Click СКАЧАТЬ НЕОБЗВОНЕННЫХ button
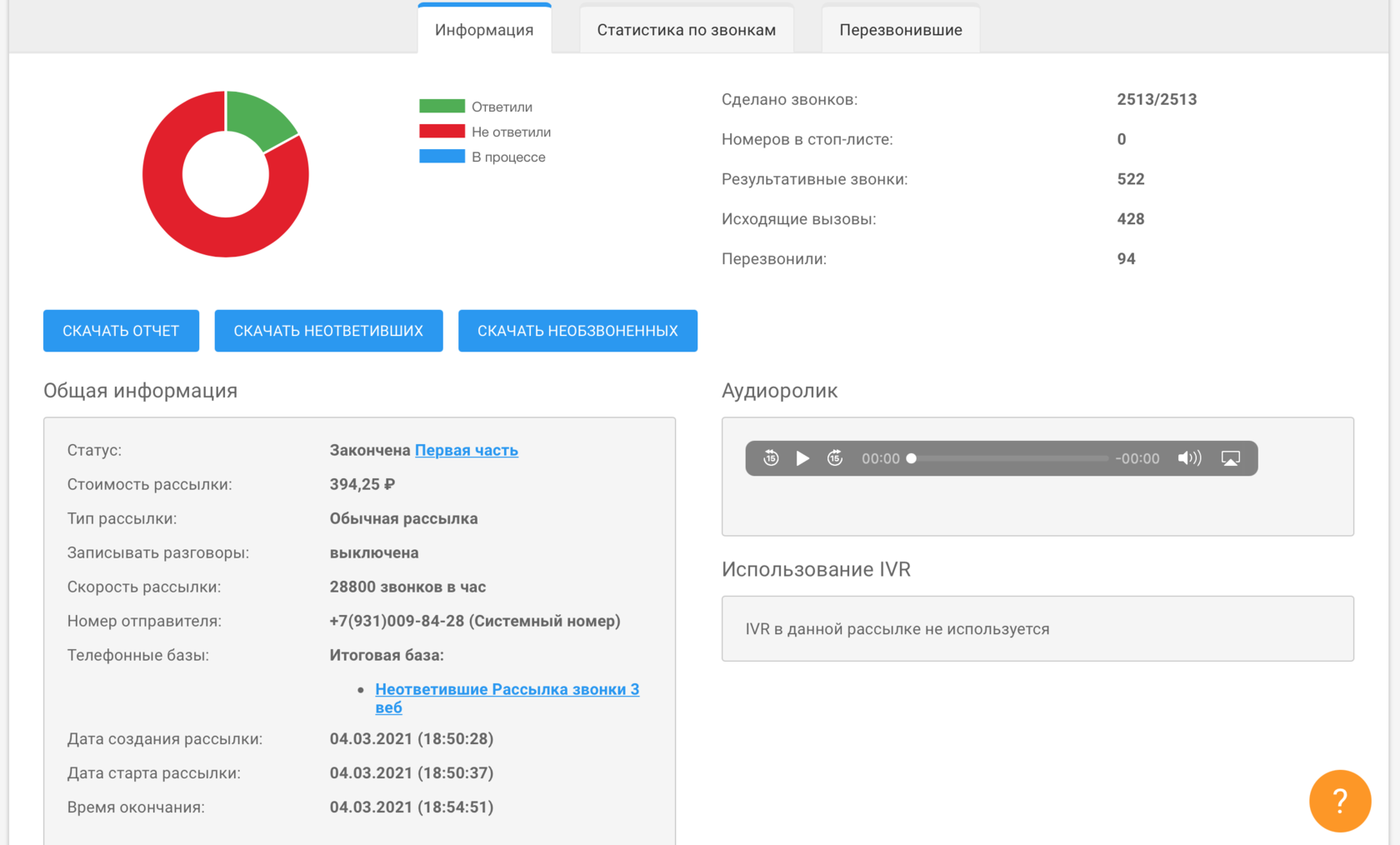The height and width of the screenshot is (845, 1400). (x=577, y=331)
